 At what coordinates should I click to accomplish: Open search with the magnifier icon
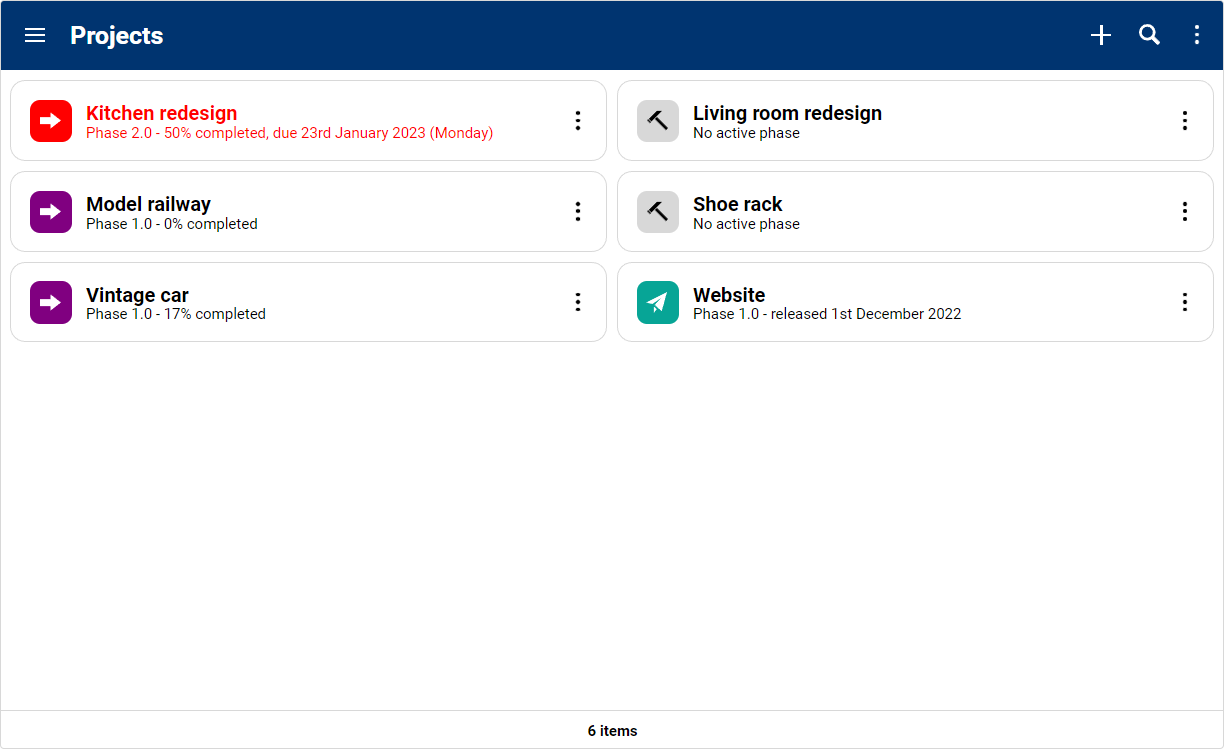[x=1150, y=36]
